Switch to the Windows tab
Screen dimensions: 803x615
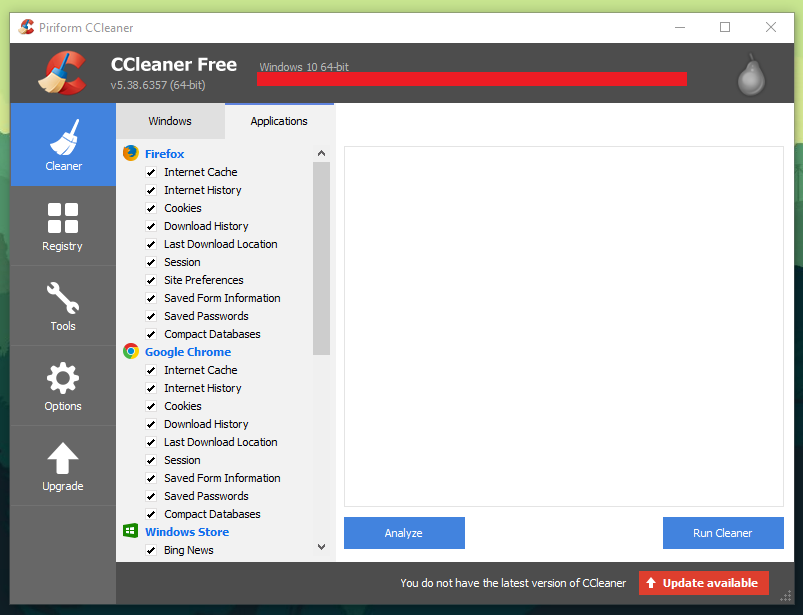point(170,121)
